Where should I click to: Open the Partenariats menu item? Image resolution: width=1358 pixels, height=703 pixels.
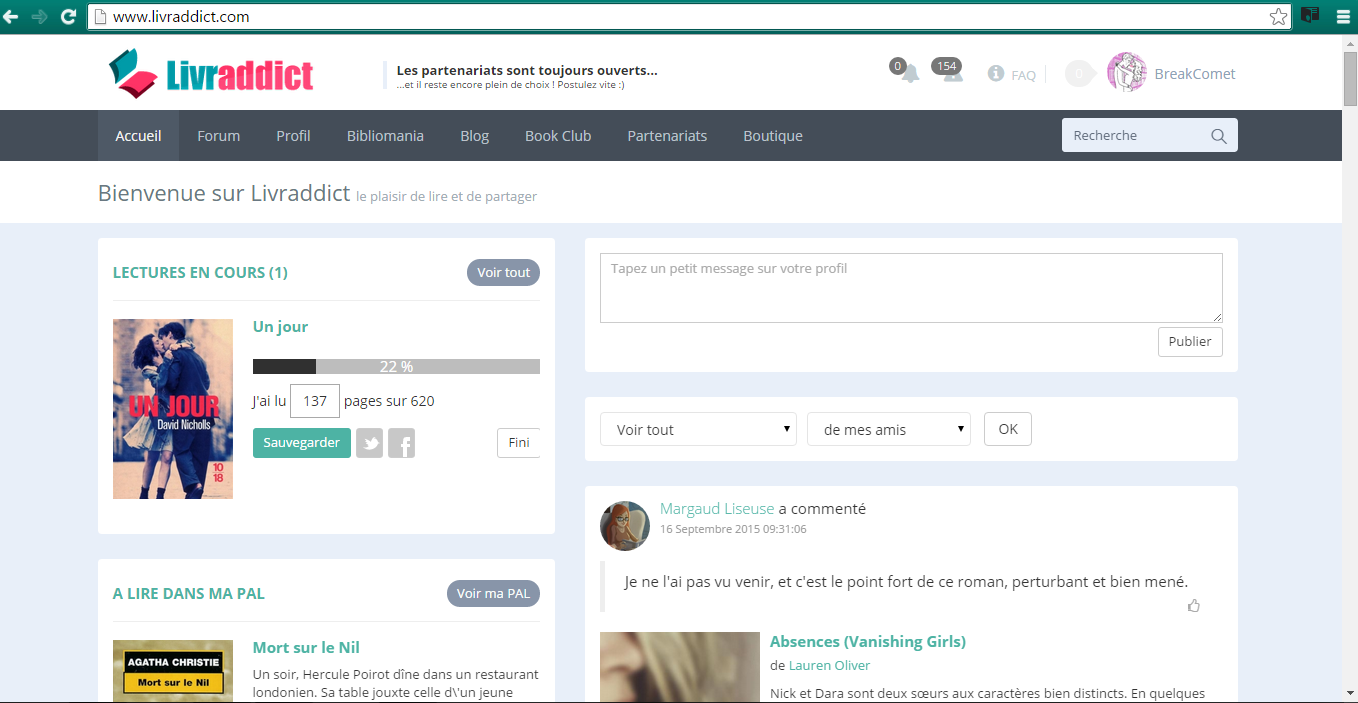(x=667, y=136)
